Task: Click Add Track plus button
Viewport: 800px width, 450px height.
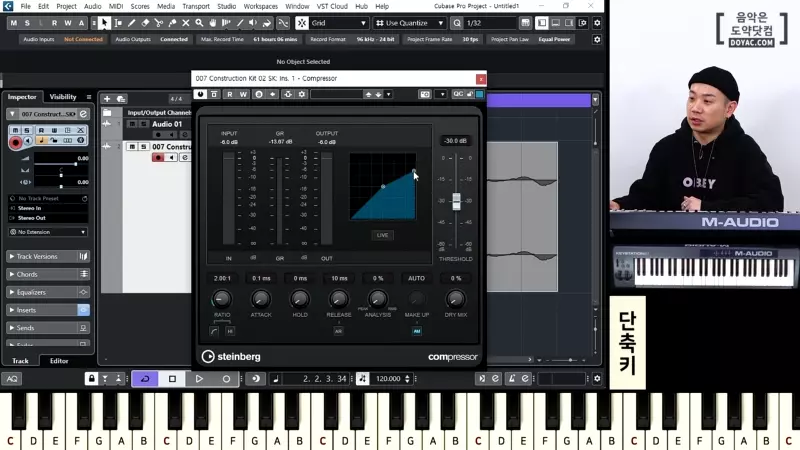Action: click(107, 99)
